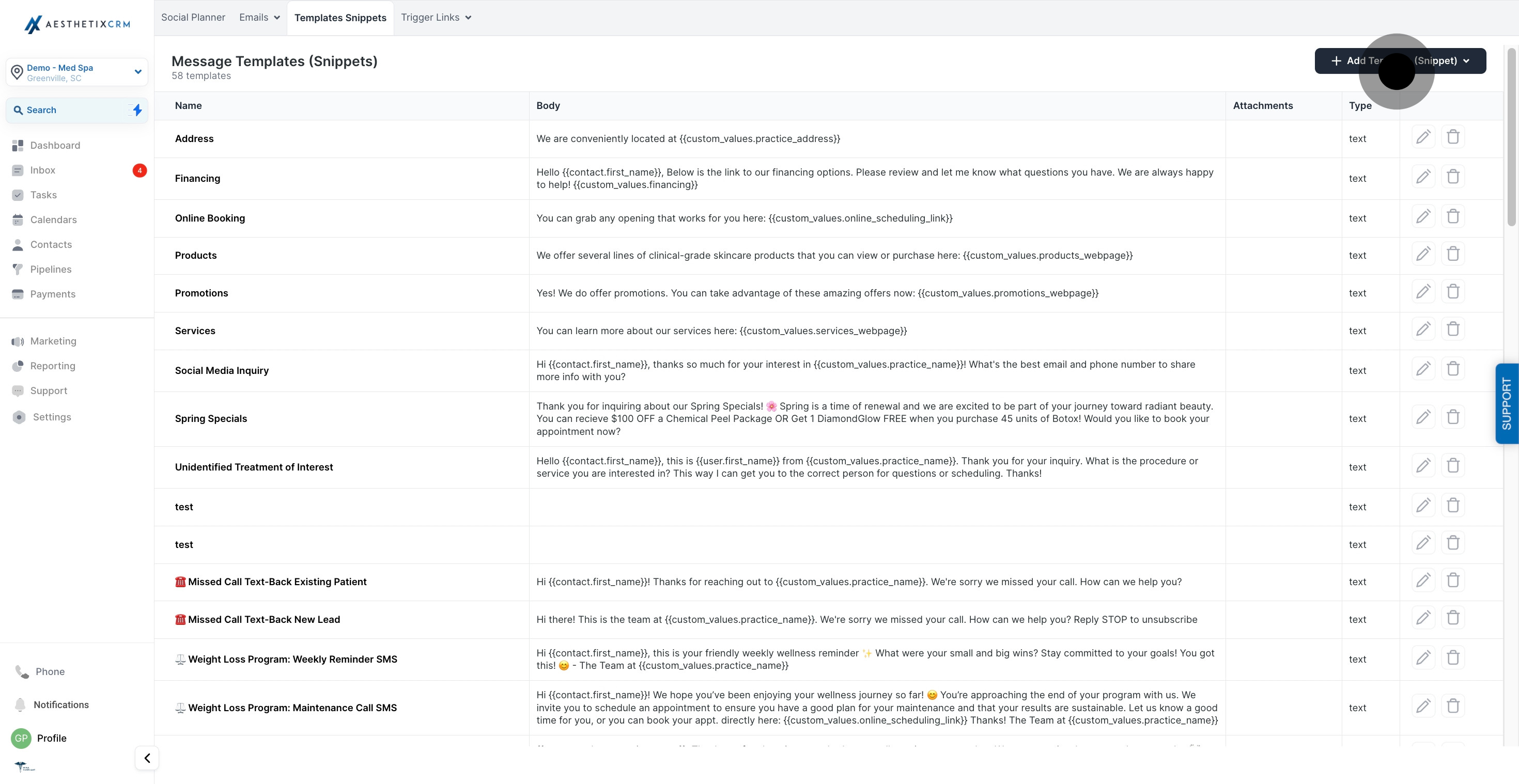Viewport: 1519px width, 784px height.
Task: Expand the Trigger Links dropdown
Action: 436,18
